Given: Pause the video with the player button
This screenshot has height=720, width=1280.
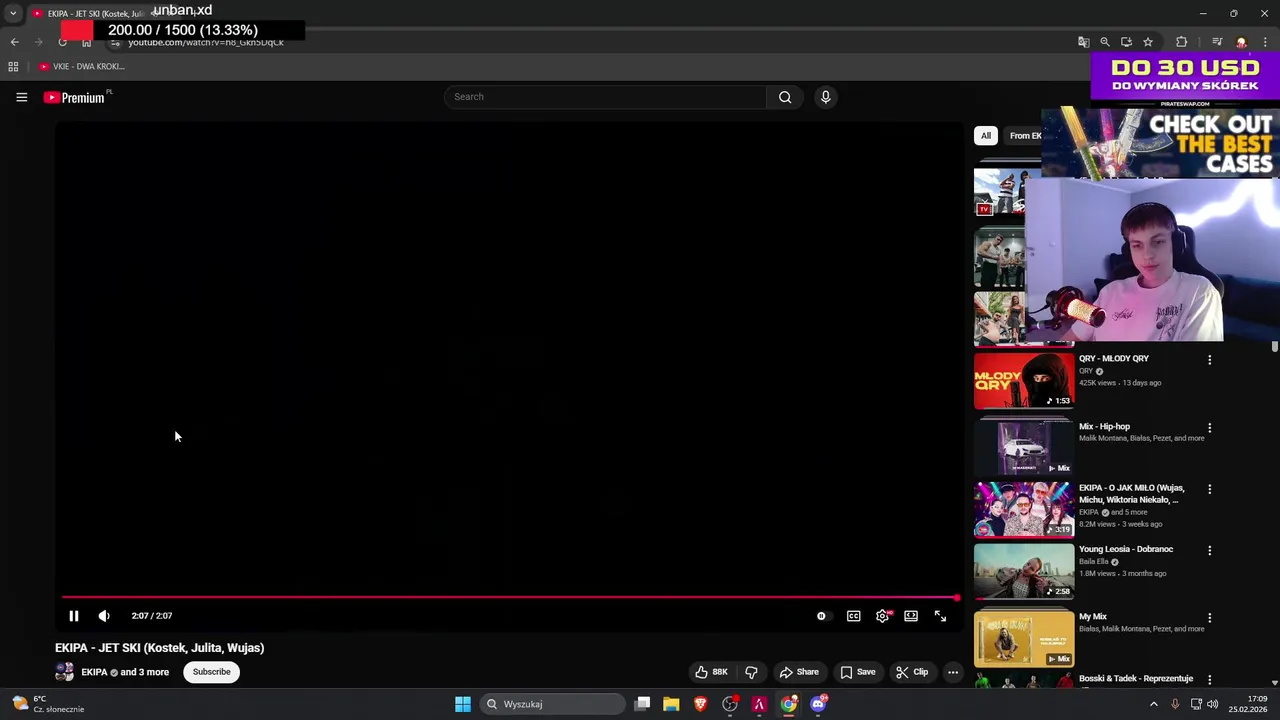Looking at the screenshot, I should click(73, 616).
